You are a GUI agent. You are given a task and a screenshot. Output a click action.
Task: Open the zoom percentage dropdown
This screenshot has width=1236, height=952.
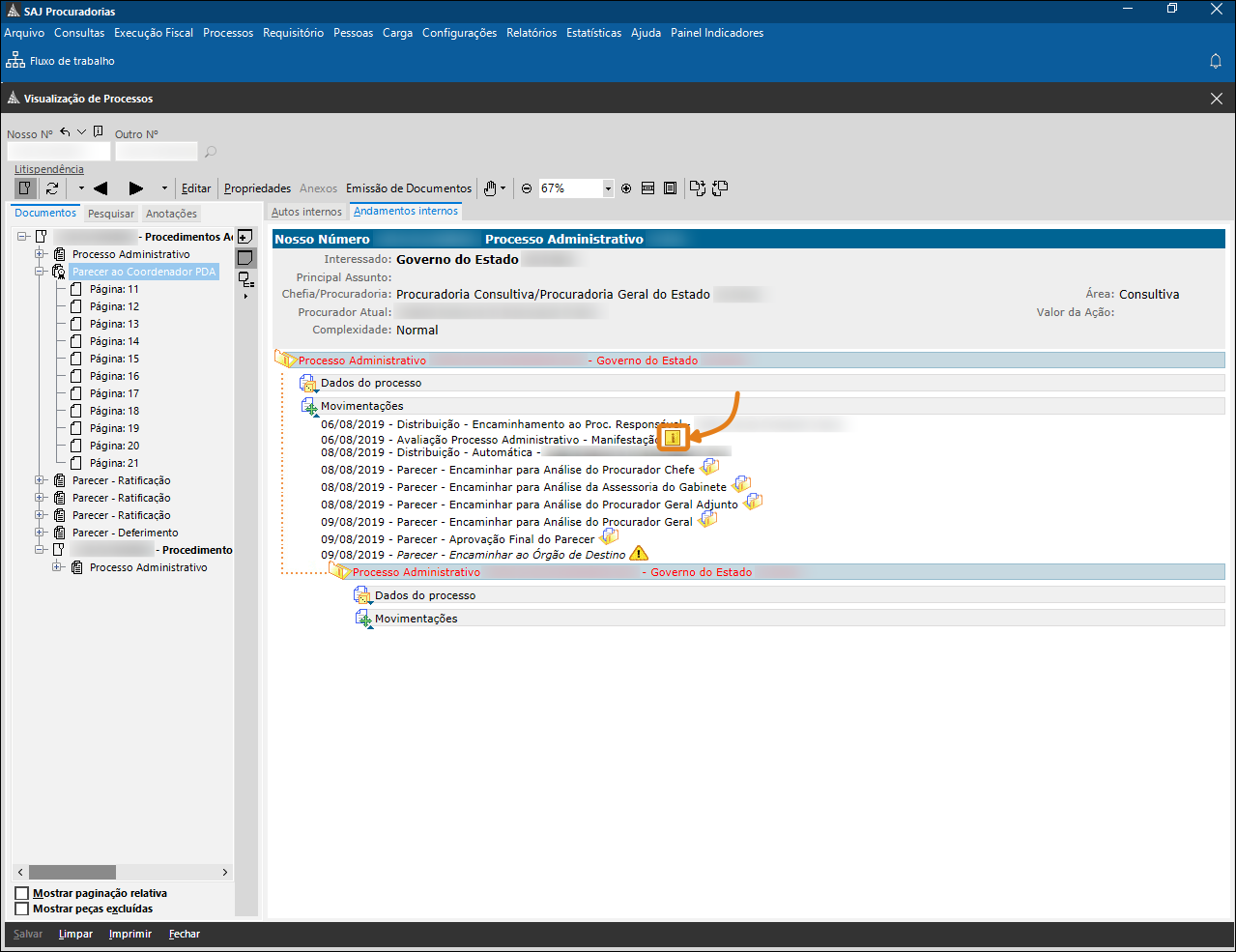point(608,188)
